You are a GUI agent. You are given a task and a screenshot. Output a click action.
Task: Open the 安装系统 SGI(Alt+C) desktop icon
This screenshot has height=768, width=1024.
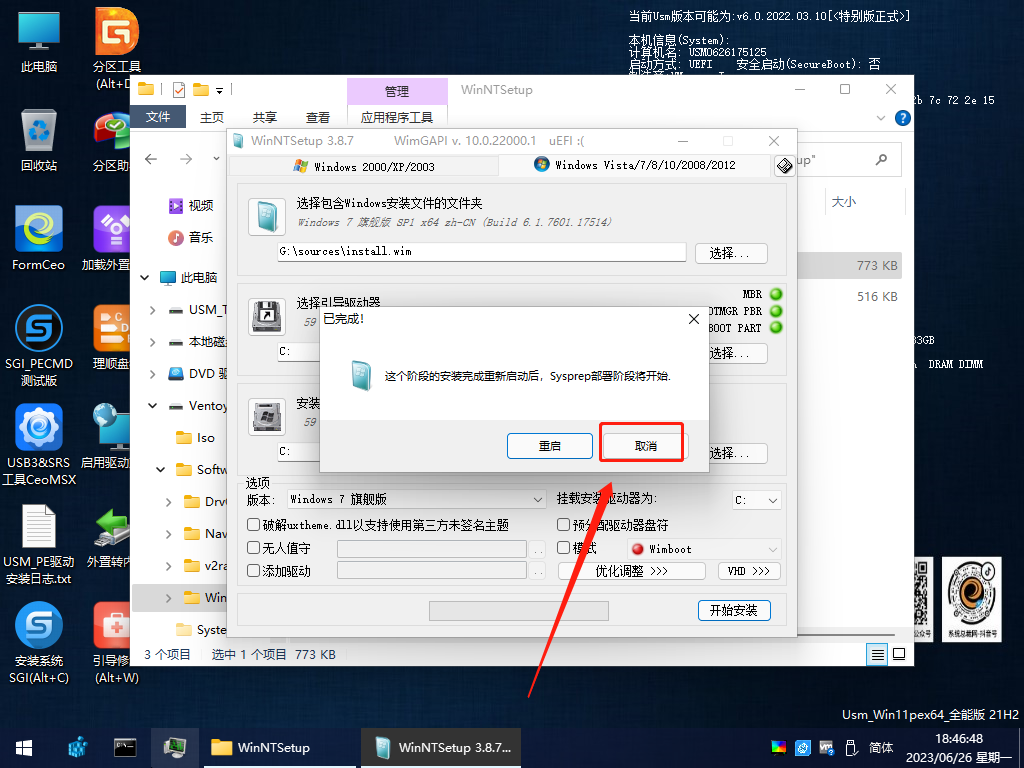[39, 643]
